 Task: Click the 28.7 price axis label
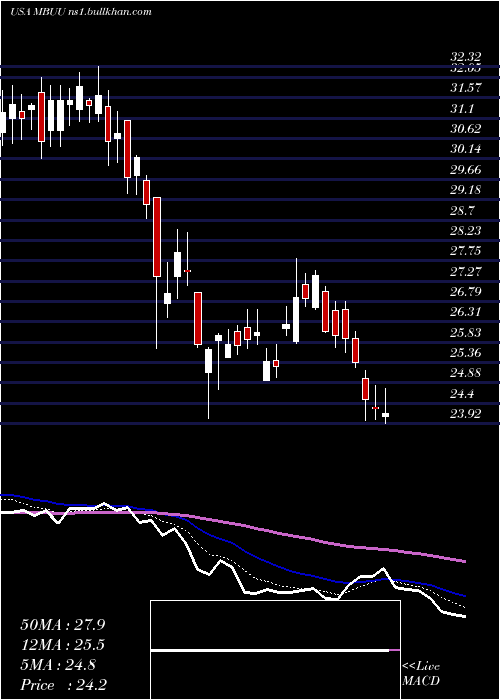pos(462,210)
